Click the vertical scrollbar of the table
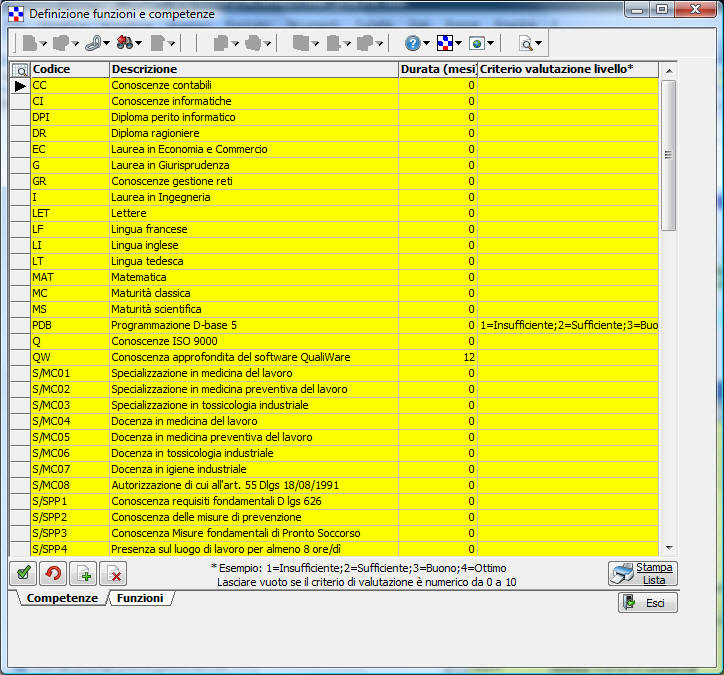This screenshot has width=724, height=675. click(x=668, y=300)
